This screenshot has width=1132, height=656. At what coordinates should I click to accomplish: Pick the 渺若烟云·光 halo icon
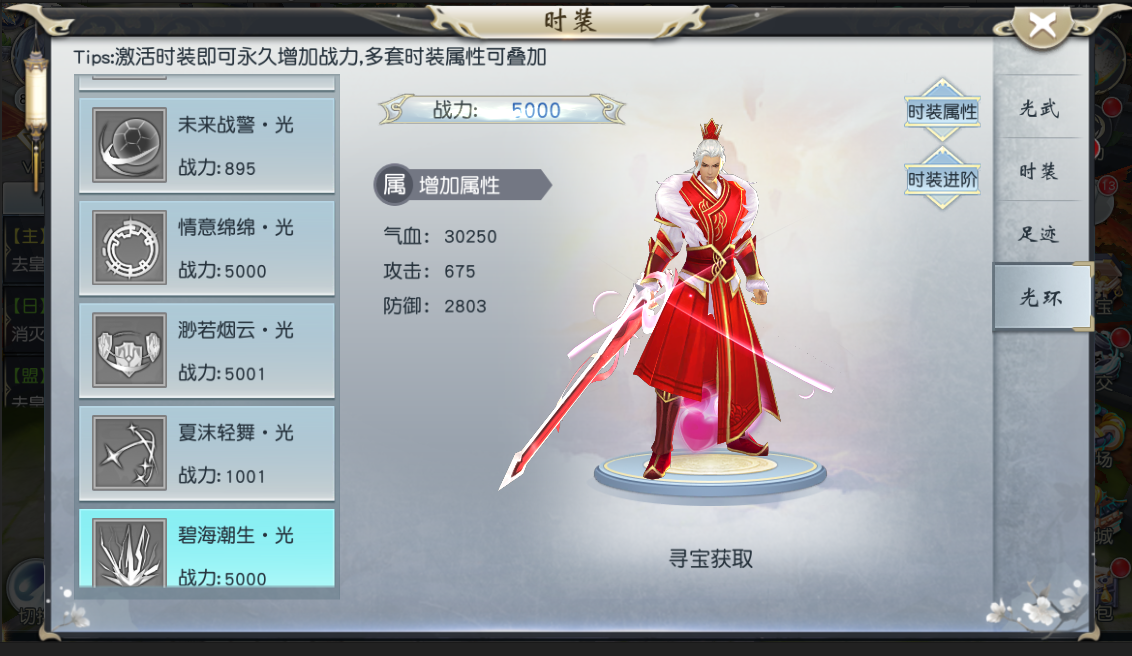click(130, 350)
